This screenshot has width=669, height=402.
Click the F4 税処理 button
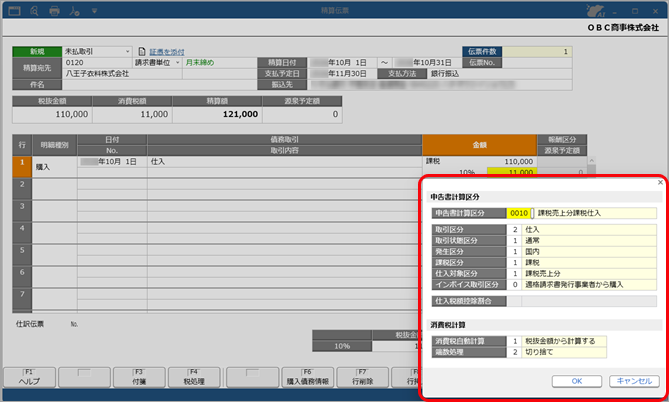coord(194,377)
